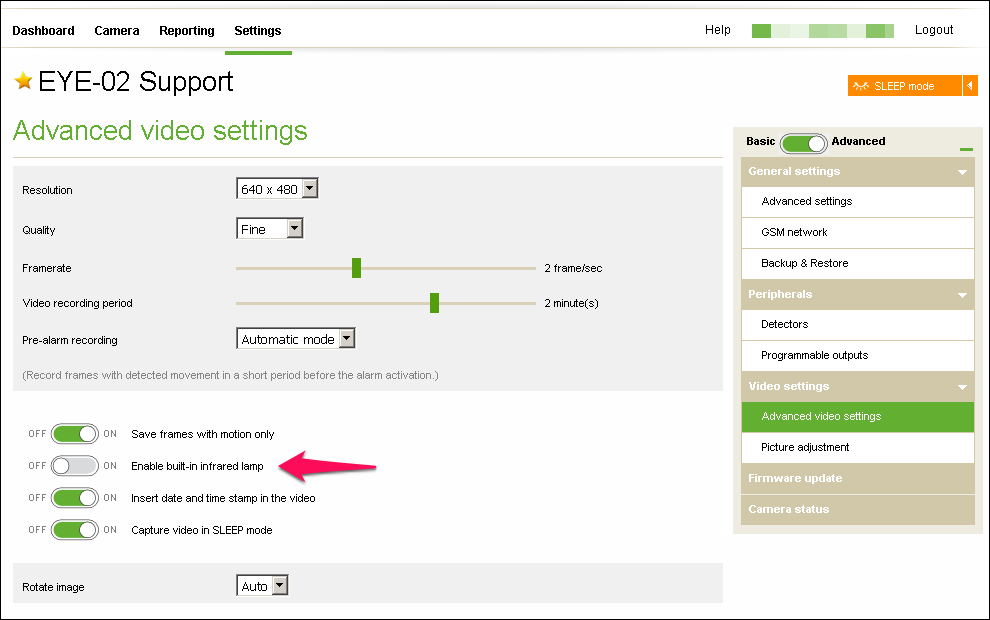The image size is (990, 620).
Task: Click the Framerate slider handle
Action: click(x=356, y=268)
